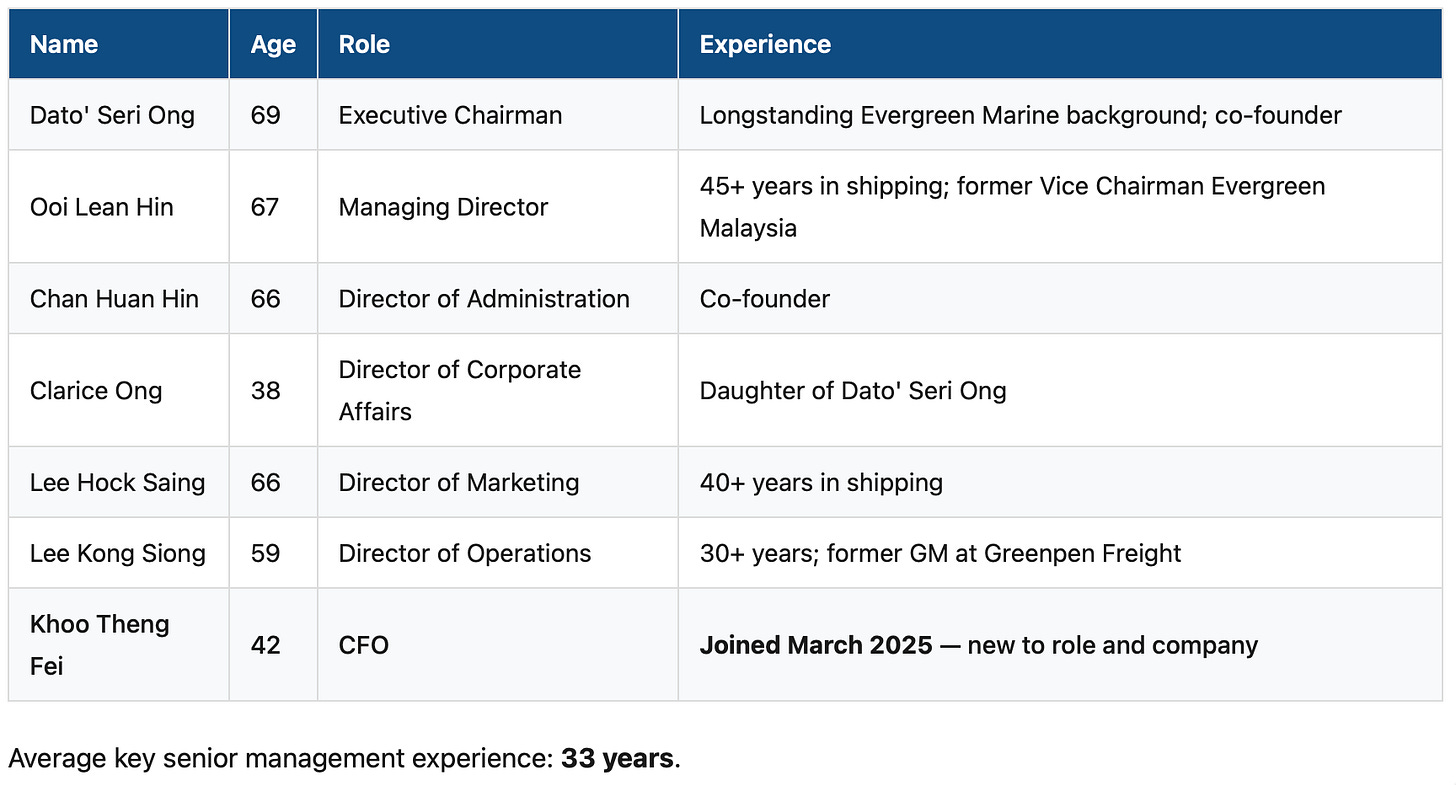The height and width of the screenshot is (785, 1456).
Task: Click the Executive Chairman role cell
Action: click(497, 115)
